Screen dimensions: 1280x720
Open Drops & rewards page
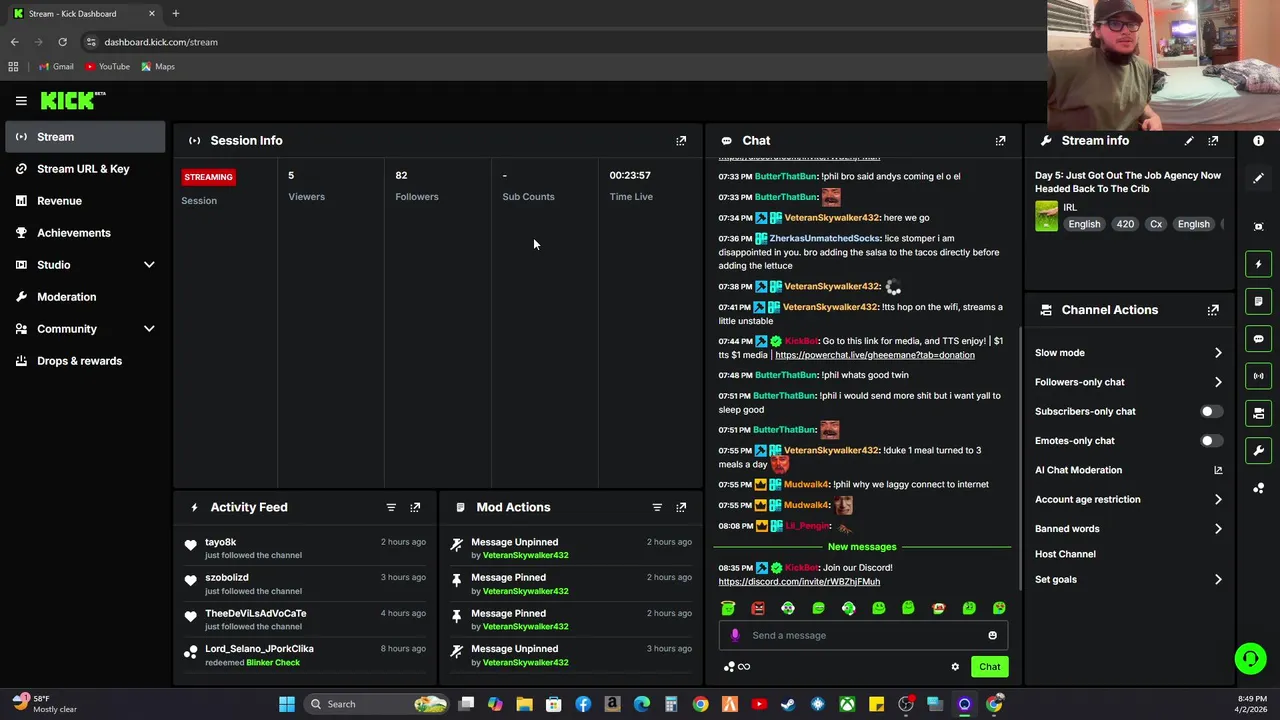pos(85,361)
